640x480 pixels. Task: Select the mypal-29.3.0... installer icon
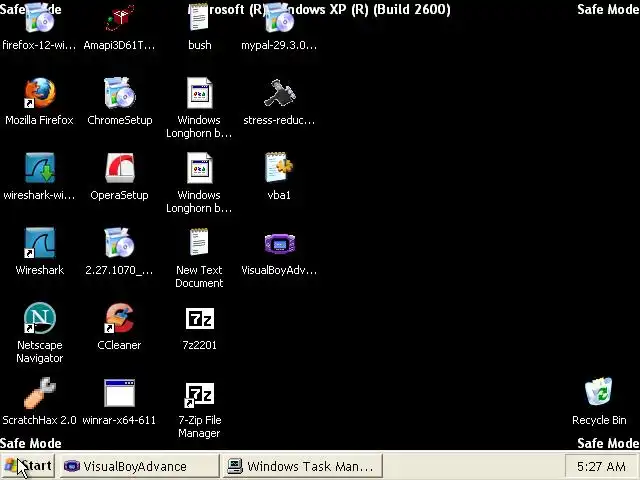pos(279,18)
